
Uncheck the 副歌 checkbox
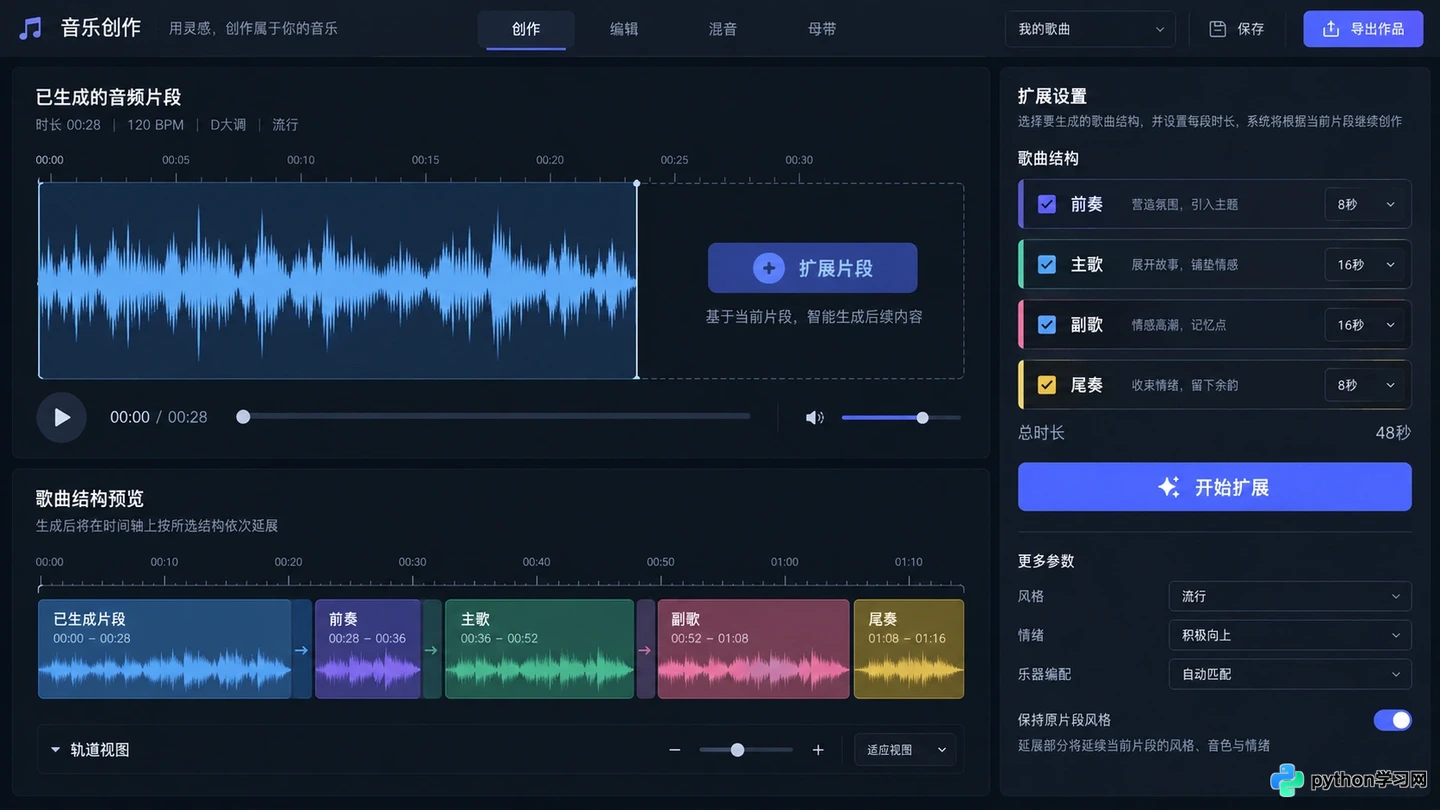(x=1047, y=325)
